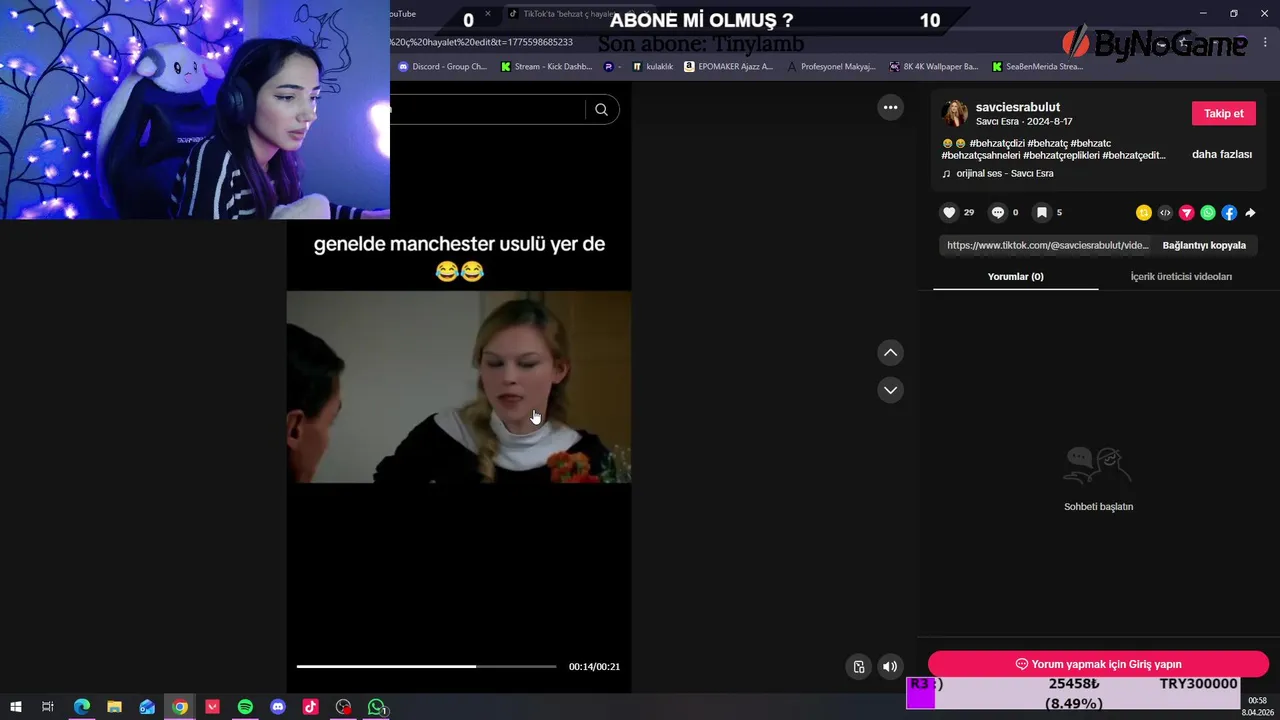Follow the creator with Takip et

[1223, 113]
